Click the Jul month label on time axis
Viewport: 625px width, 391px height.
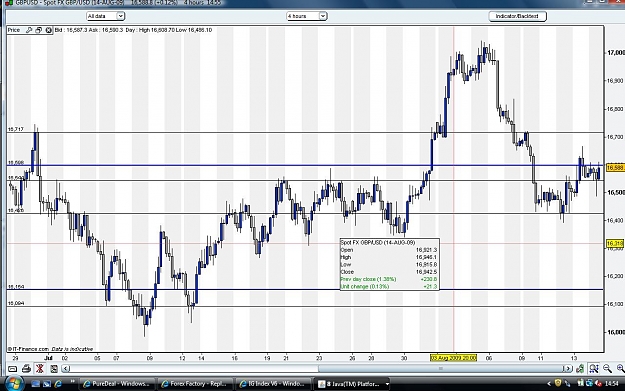coord(48,358)
